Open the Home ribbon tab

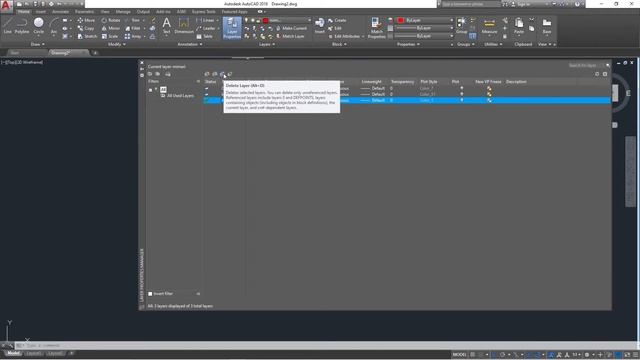pyautogui.click(x=24, y=12)
